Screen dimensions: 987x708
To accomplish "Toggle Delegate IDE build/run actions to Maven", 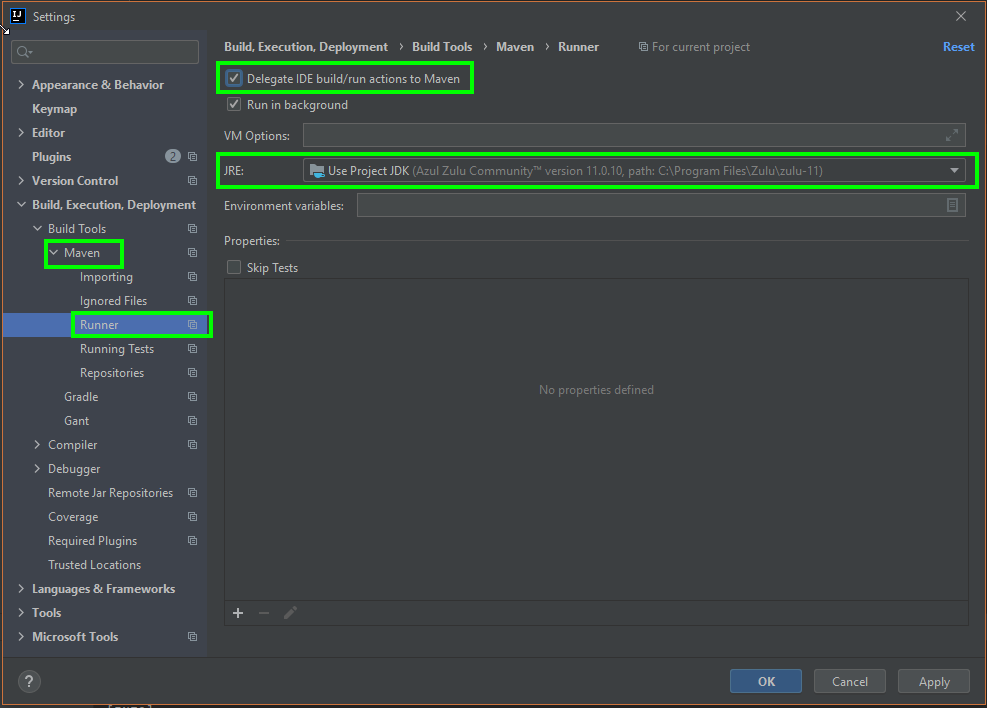I will tap(234, 78).
